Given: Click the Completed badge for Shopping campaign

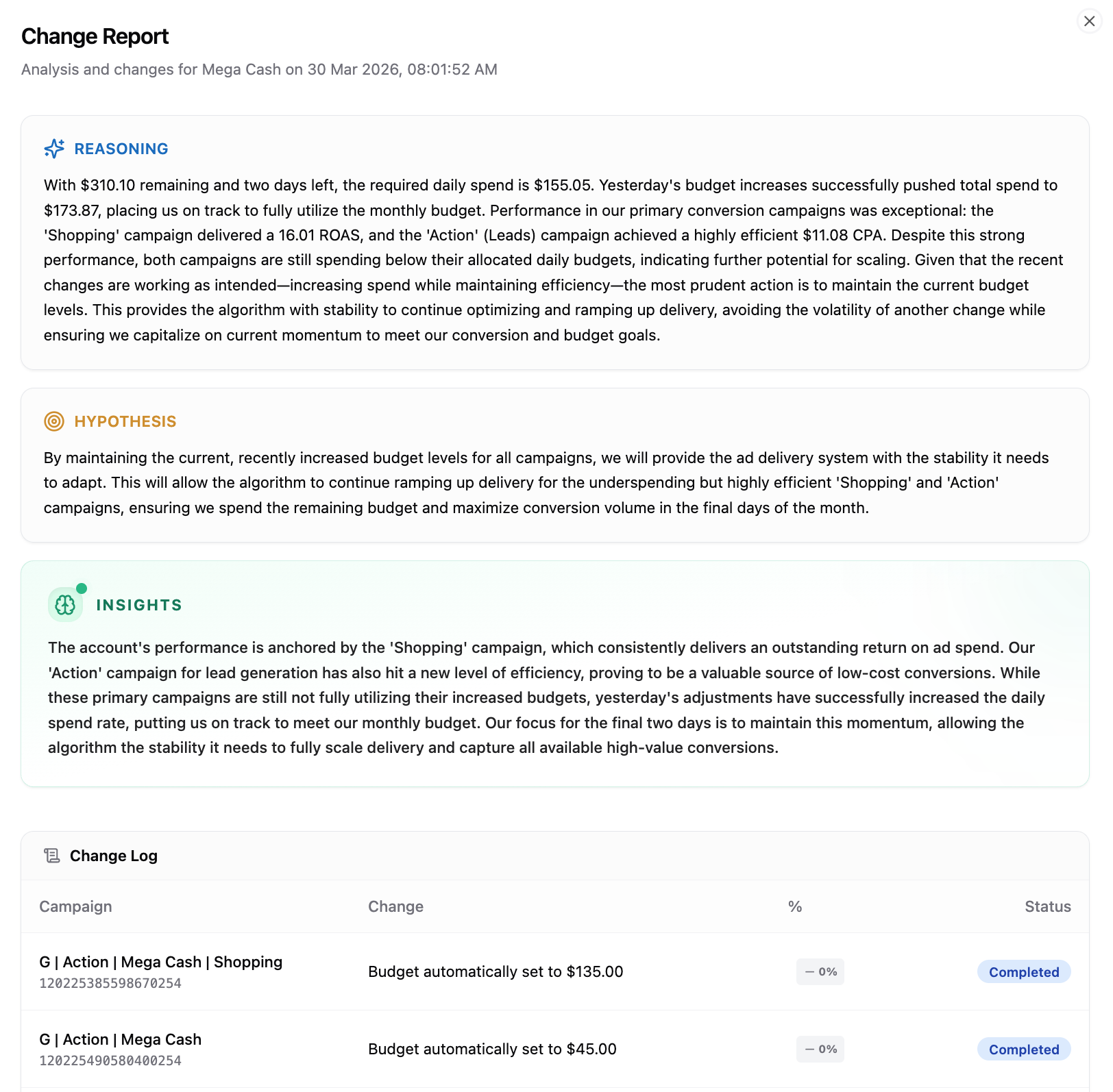Looking at the screenshot, I should click(1023, 972).
